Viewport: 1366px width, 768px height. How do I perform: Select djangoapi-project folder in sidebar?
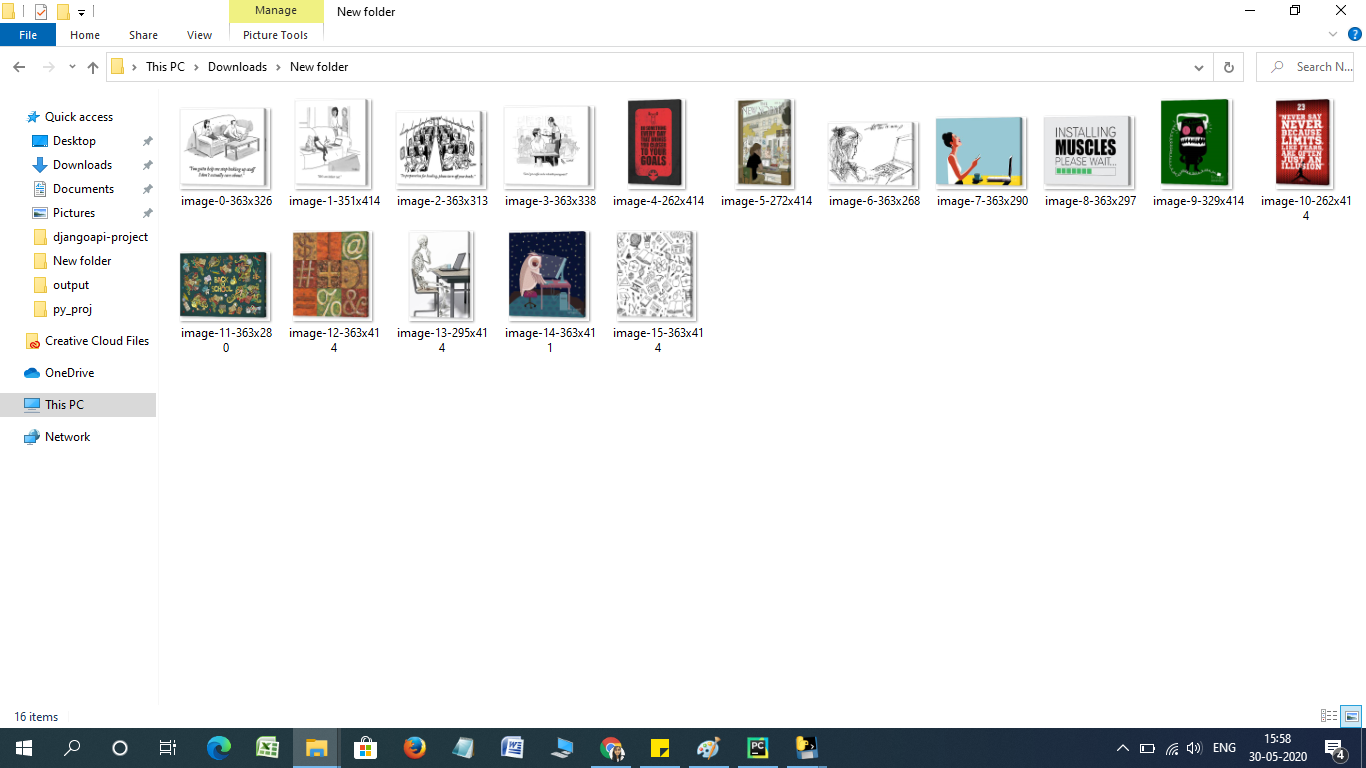[100, 237]
